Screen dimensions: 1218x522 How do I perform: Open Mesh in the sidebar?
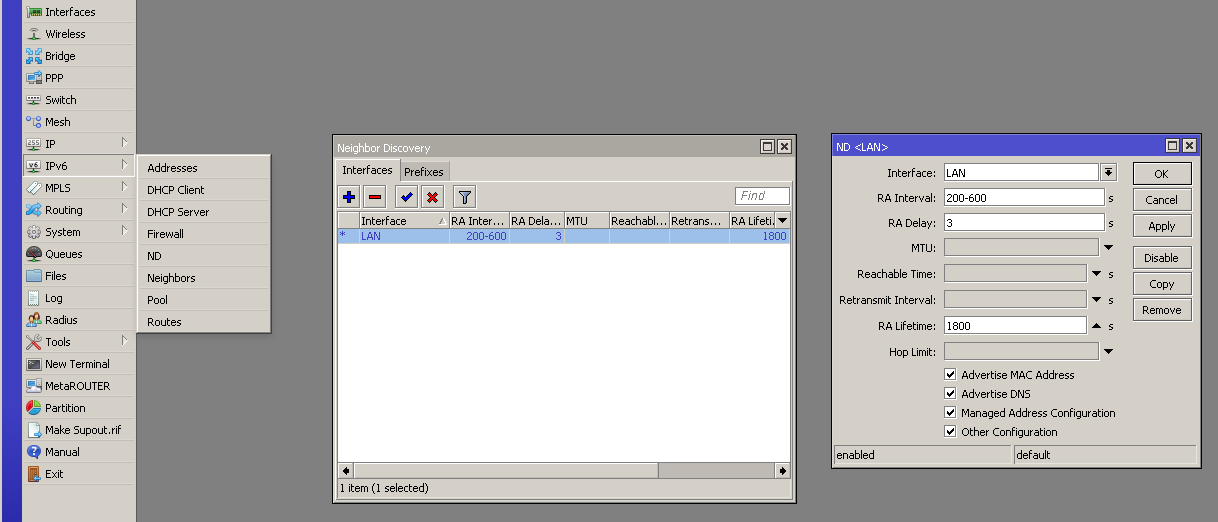[x=78, y=122]
